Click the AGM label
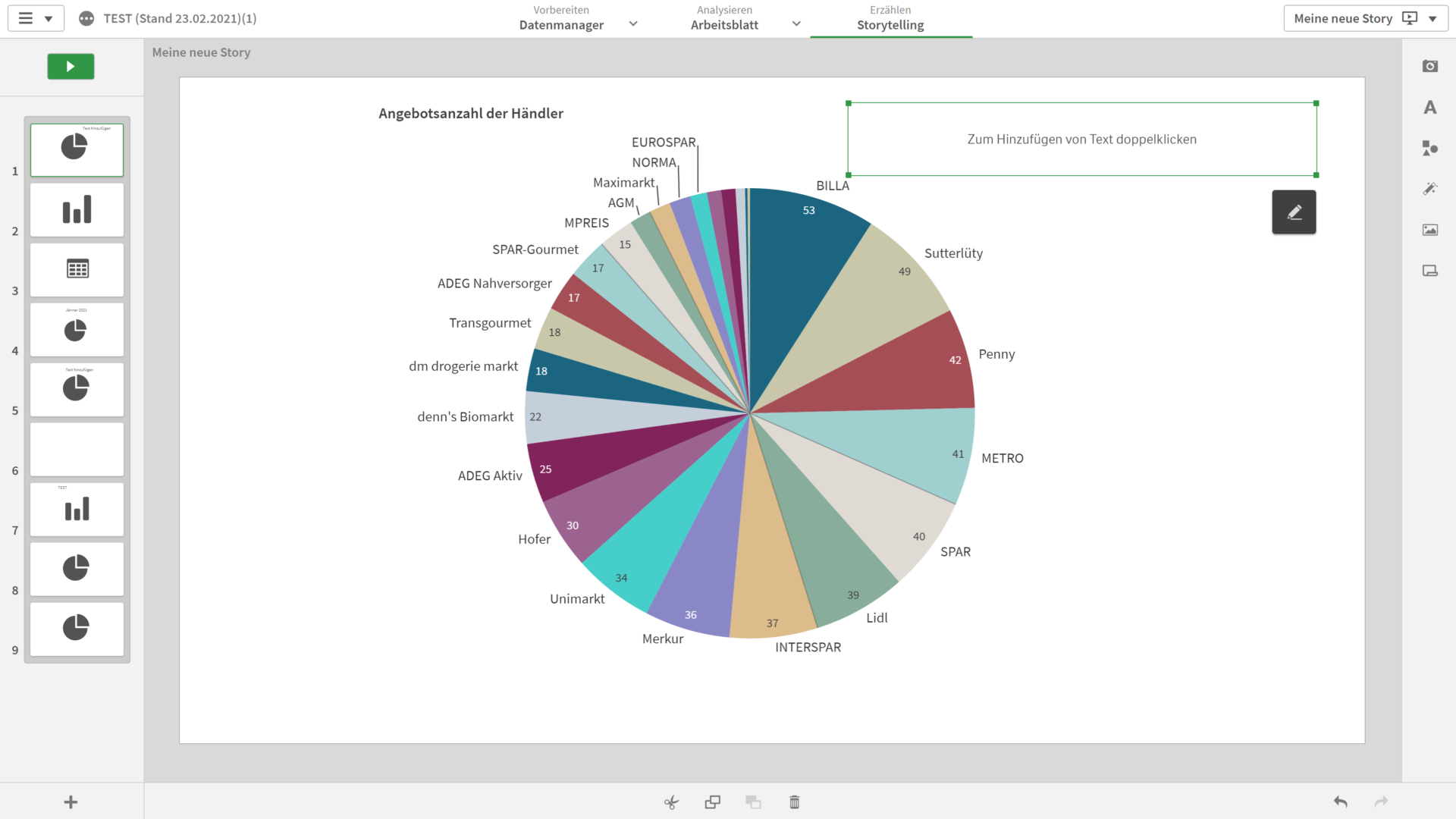 tap(620, 202)
